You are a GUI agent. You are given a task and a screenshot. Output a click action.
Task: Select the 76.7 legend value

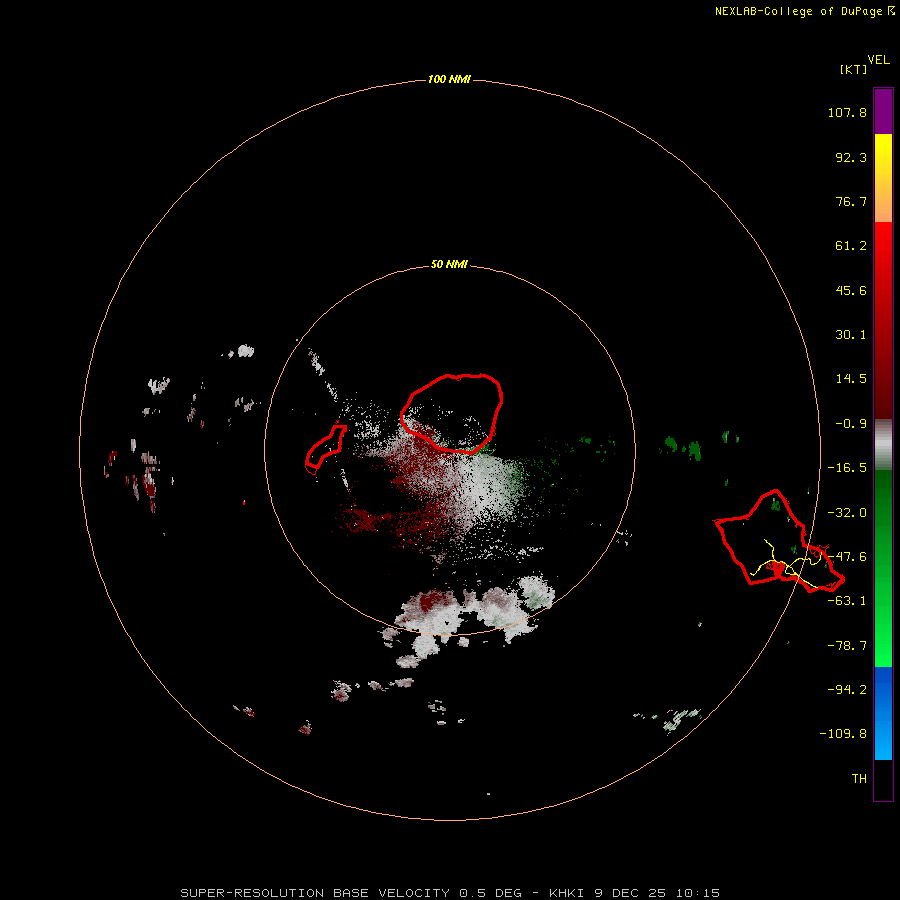coord(851,201)
